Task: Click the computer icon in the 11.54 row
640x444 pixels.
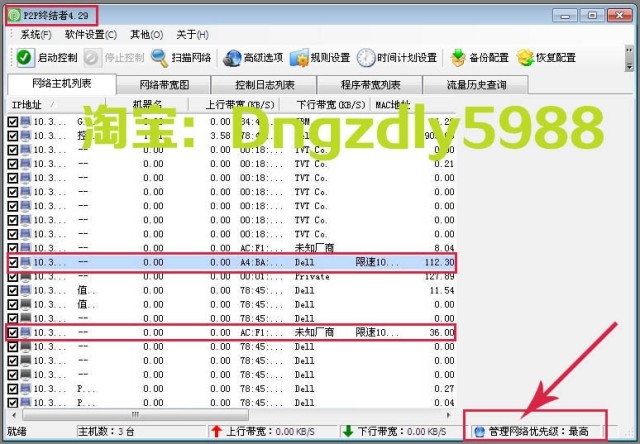Action: (x=26, y=290)
